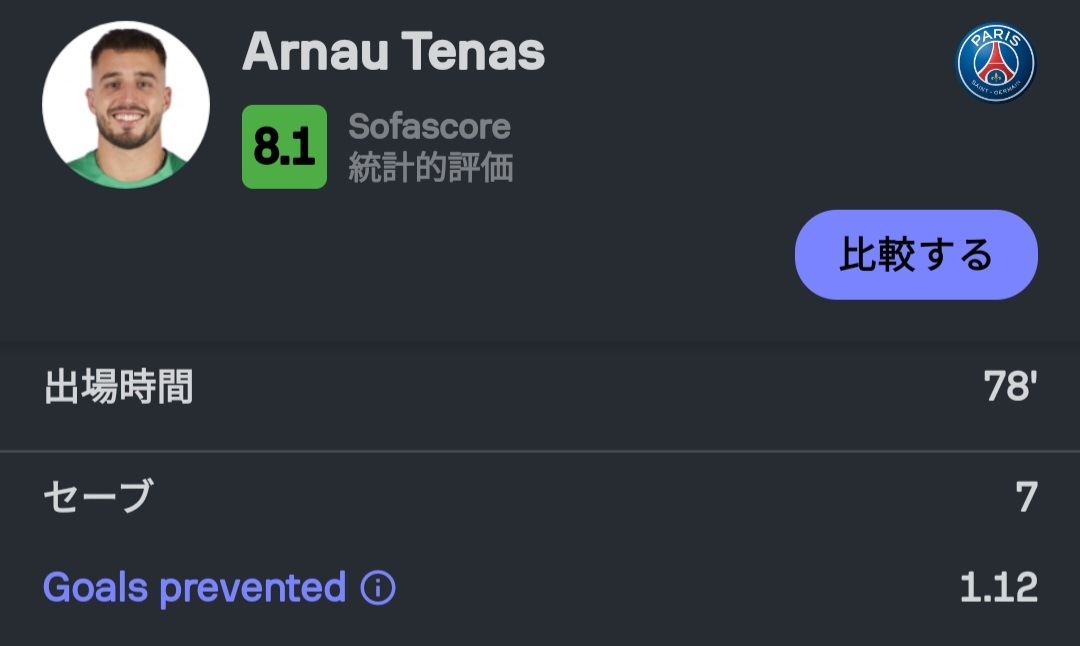Tap Arnau Tenas's profile photo

126,105
